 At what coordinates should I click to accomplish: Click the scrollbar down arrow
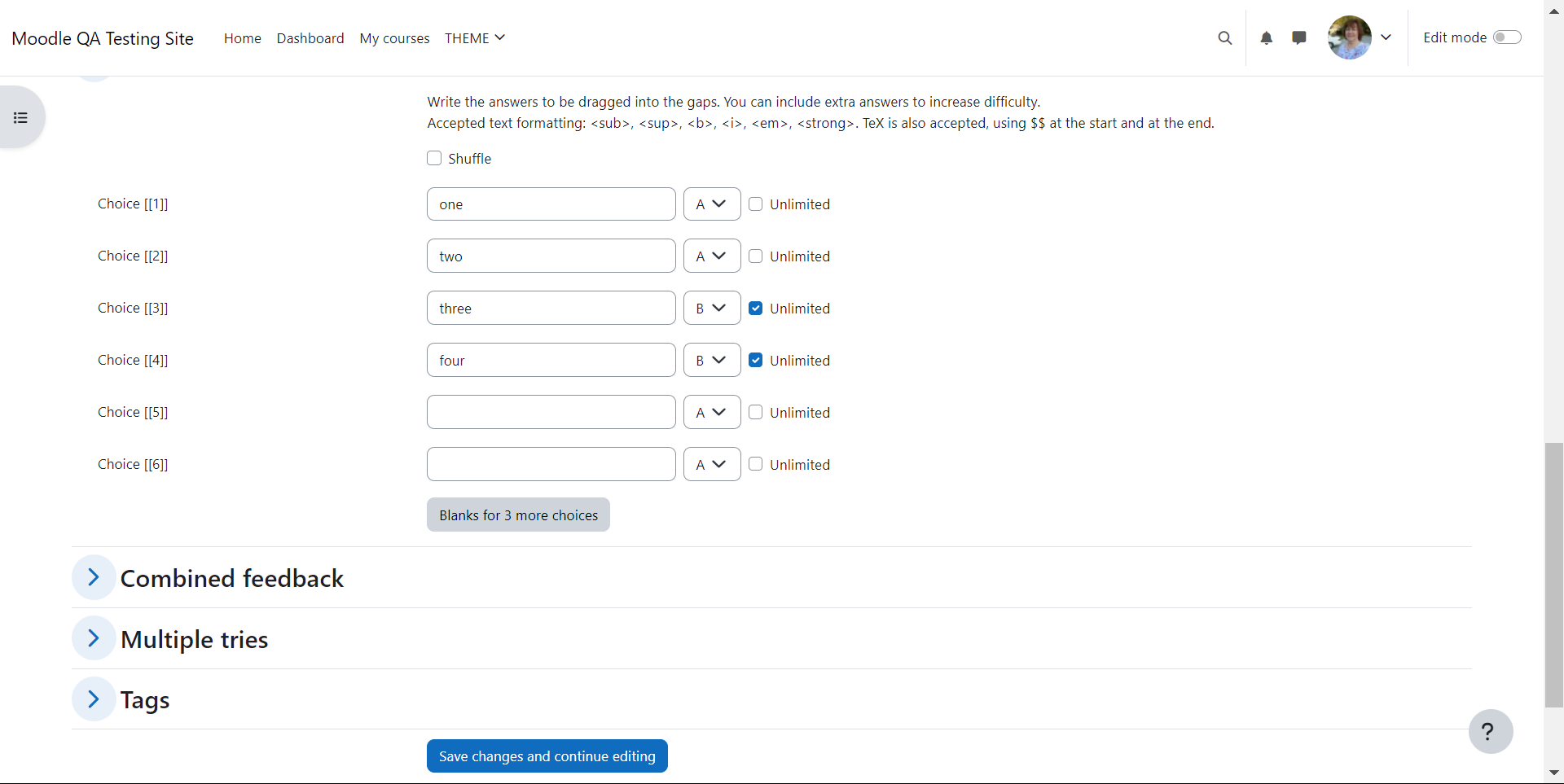tap(1554, 773)
